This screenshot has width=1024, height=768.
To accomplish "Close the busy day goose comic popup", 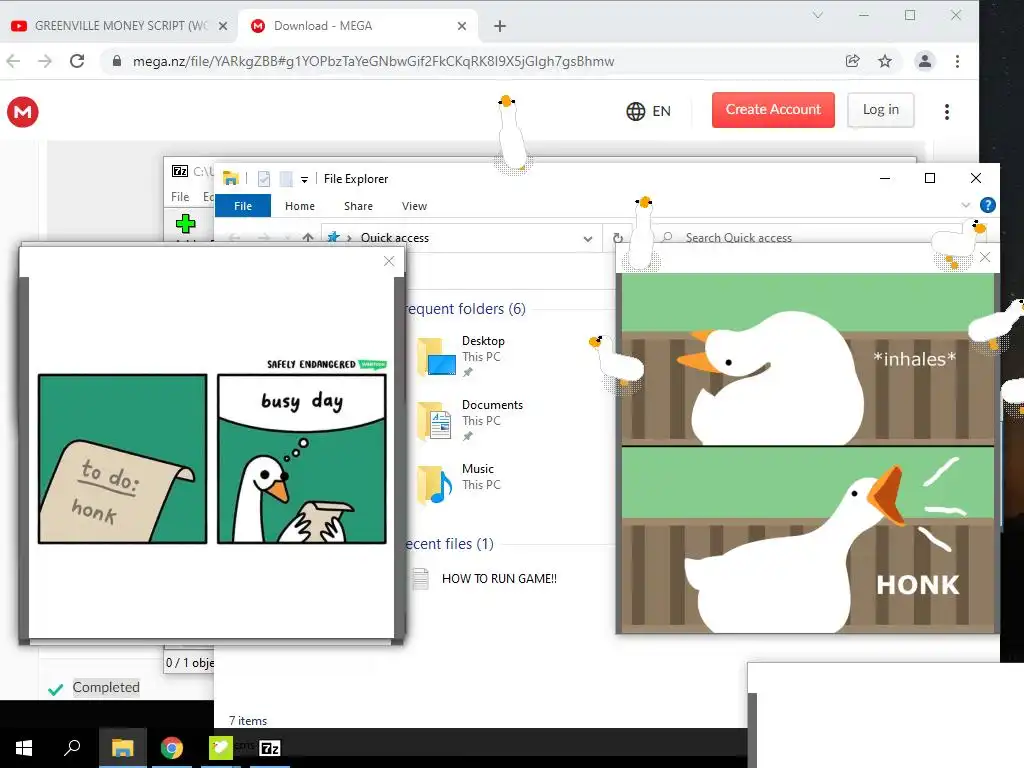I will 389,261.
